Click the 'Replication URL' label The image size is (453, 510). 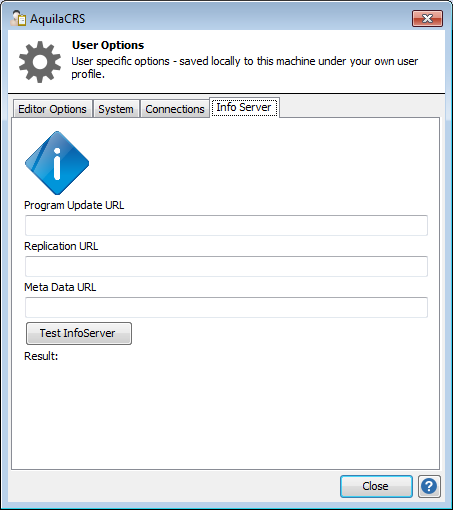(61, 246)
